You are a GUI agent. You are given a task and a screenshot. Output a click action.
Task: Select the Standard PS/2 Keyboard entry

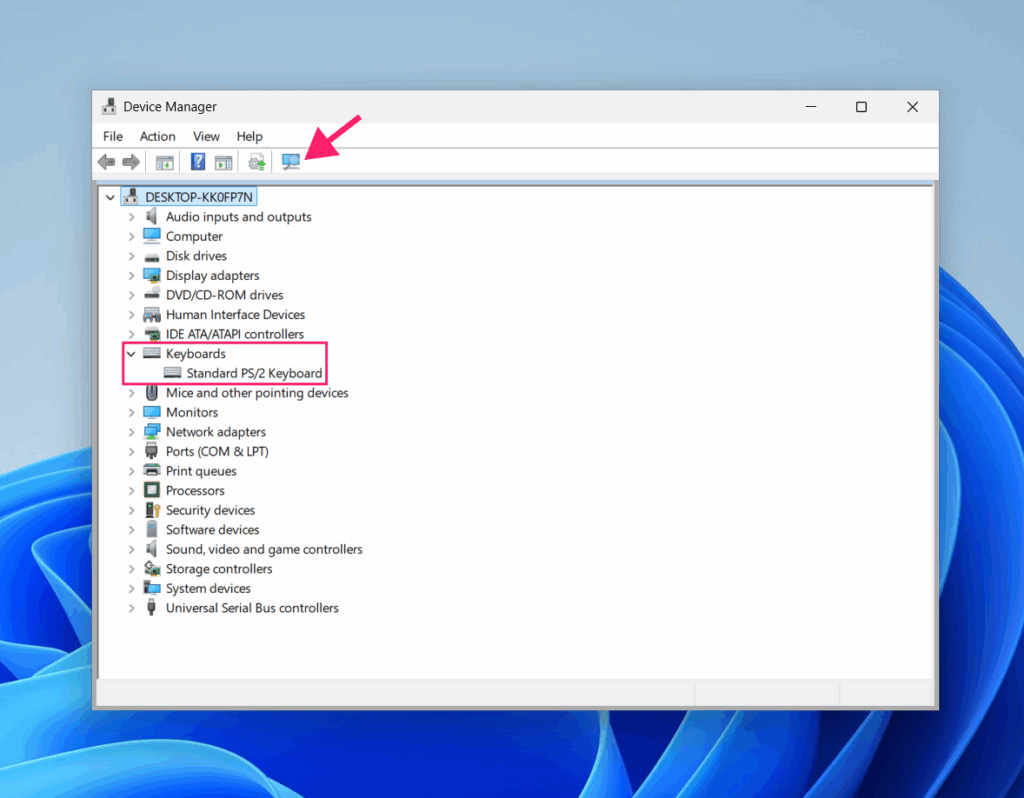254,373
